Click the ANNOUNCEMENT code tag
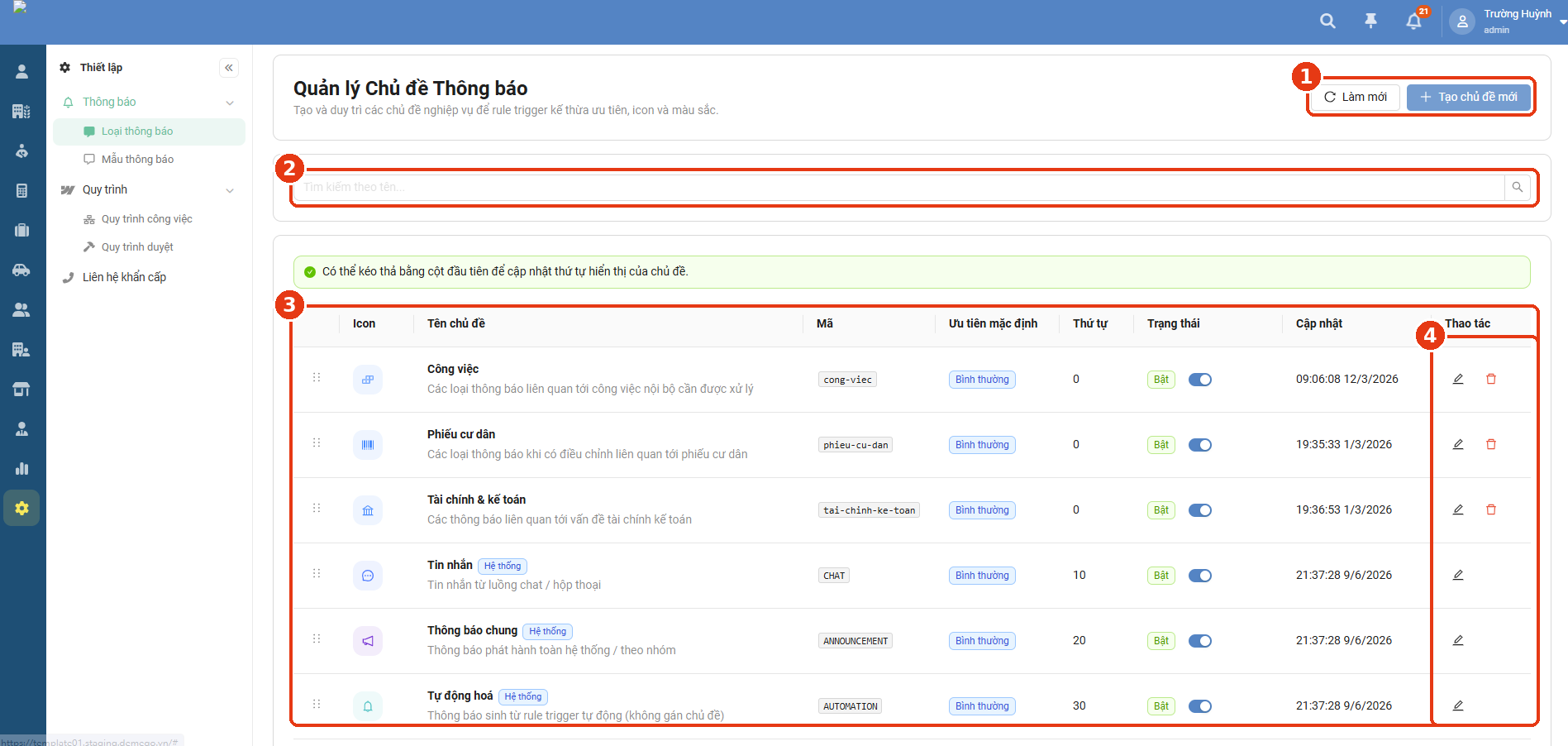1568x746 pixels. [x=855, y=641]
